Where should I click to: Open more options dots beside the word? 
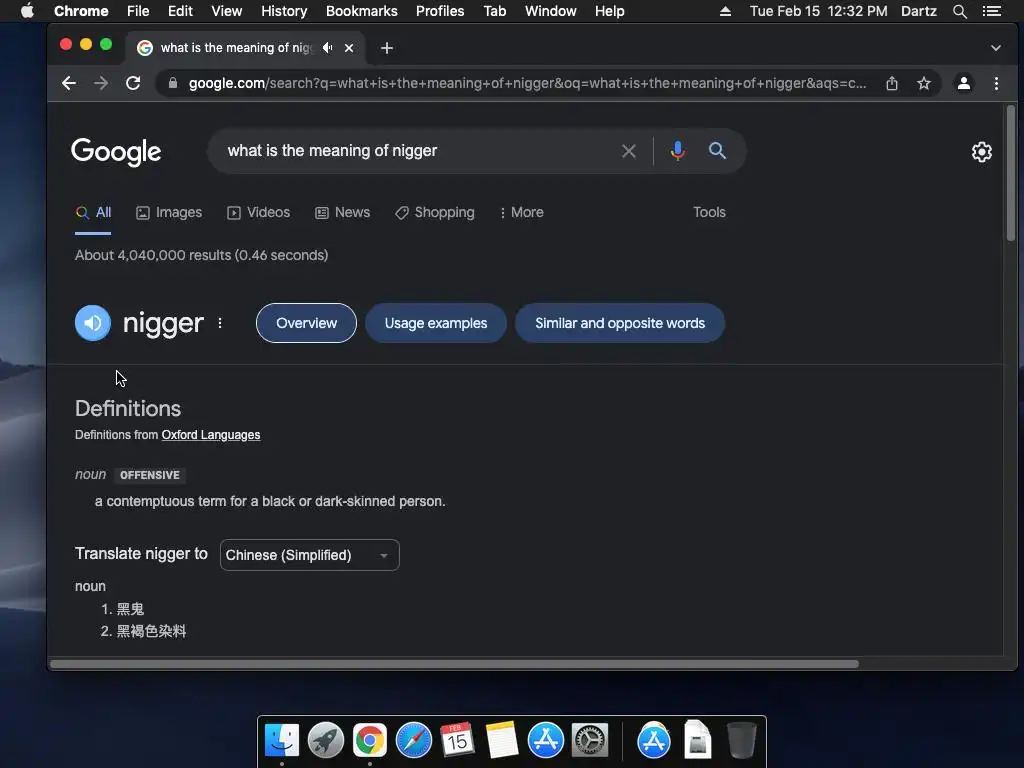click(x=220, y=323)
